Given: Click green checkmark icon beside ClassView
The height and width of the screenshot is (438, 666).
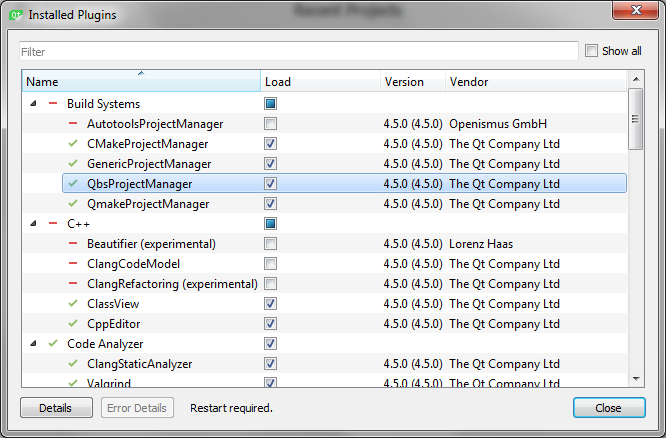Looking at the screenshot, I should (72, 304).
